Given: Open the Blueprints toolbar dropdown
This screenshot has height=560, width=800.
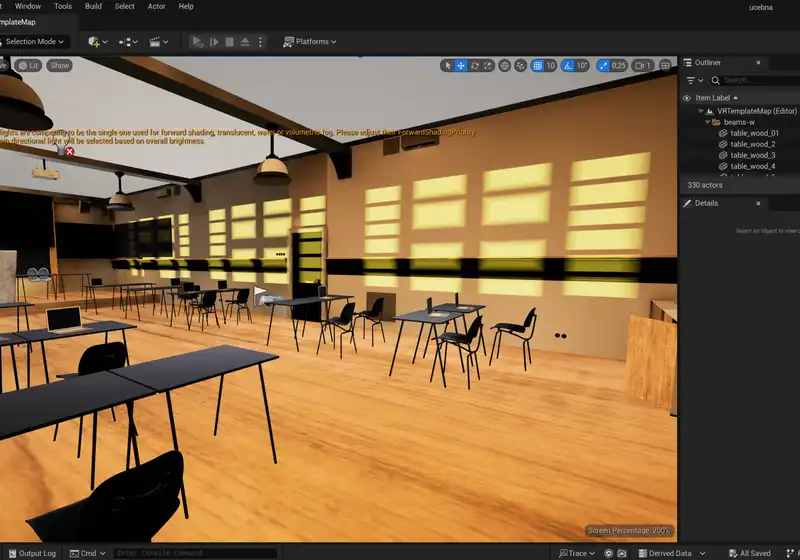Looking at the screenshot, I should point(128,42).
